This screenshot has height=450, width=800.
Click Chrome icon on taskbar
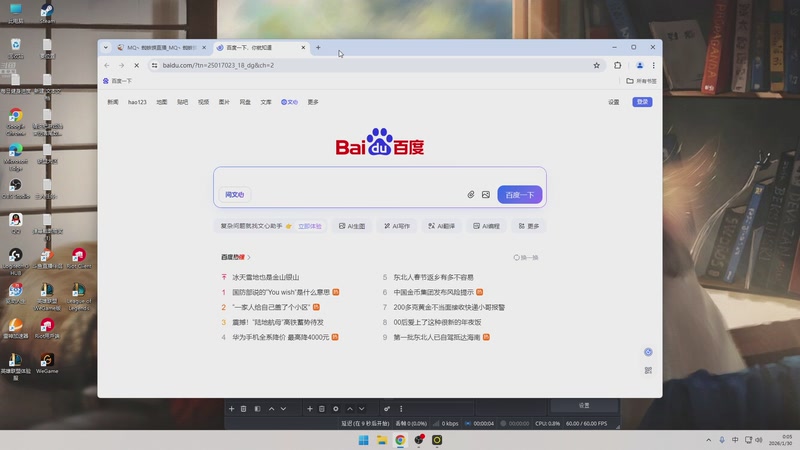400,440
